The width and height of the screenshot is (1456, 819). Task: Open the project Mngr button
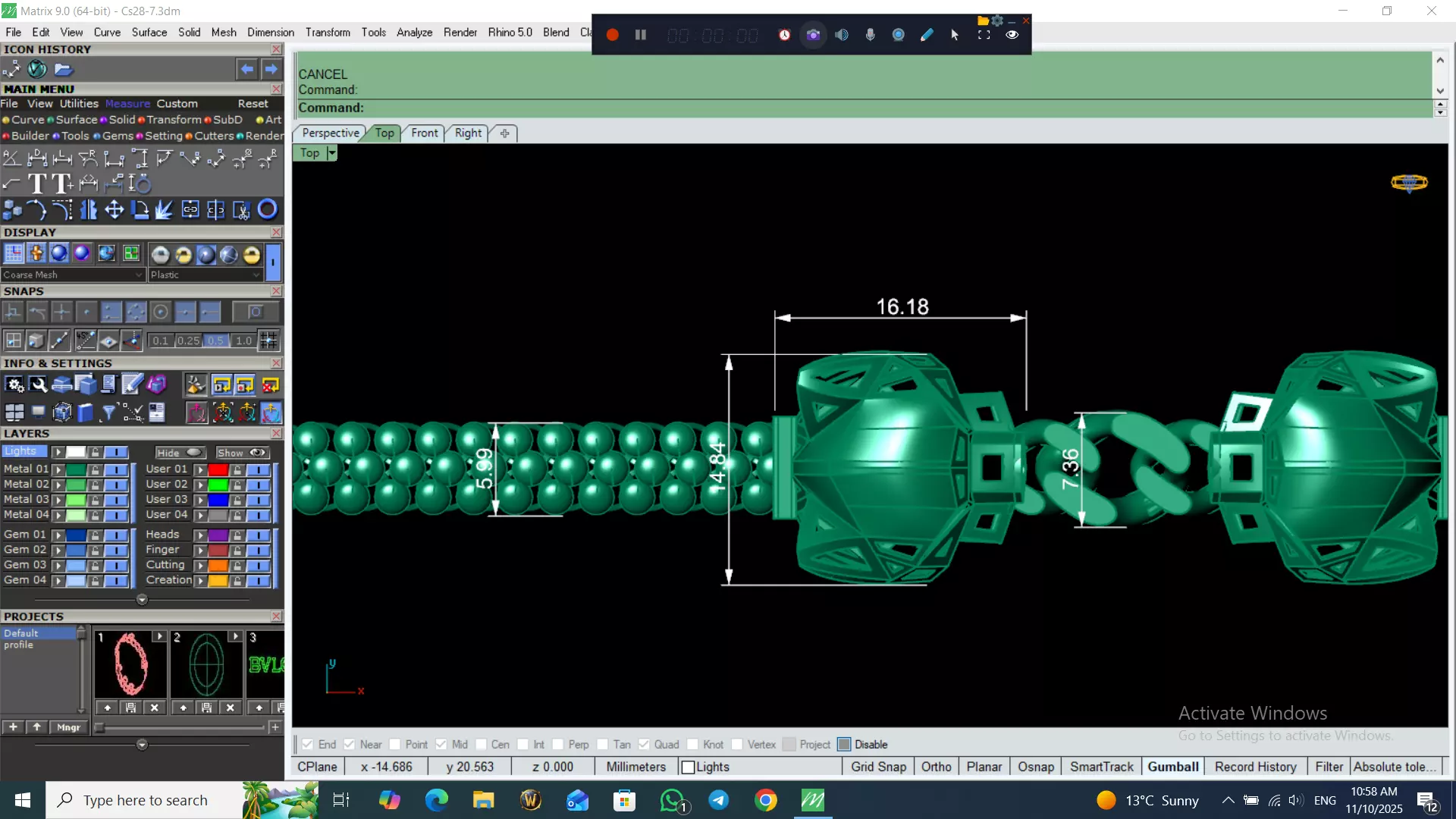[68, 727]
